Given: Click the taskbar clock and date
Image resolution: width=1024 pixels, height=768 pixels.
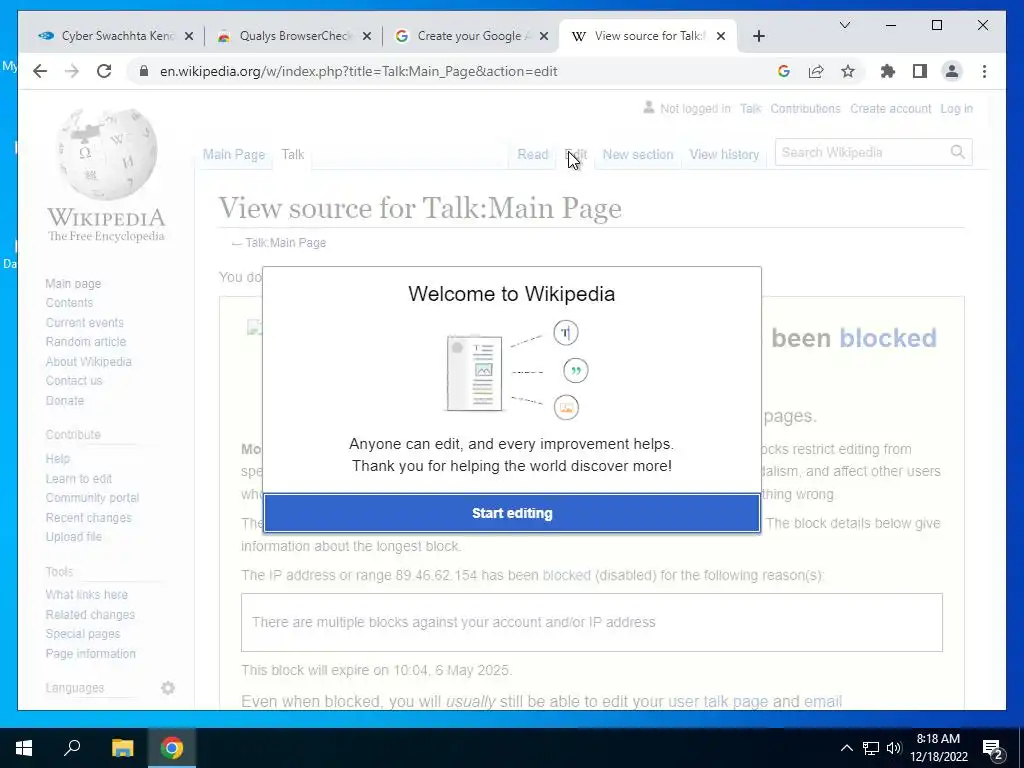Looking at the screenshot, I should (x=938, y=748).
